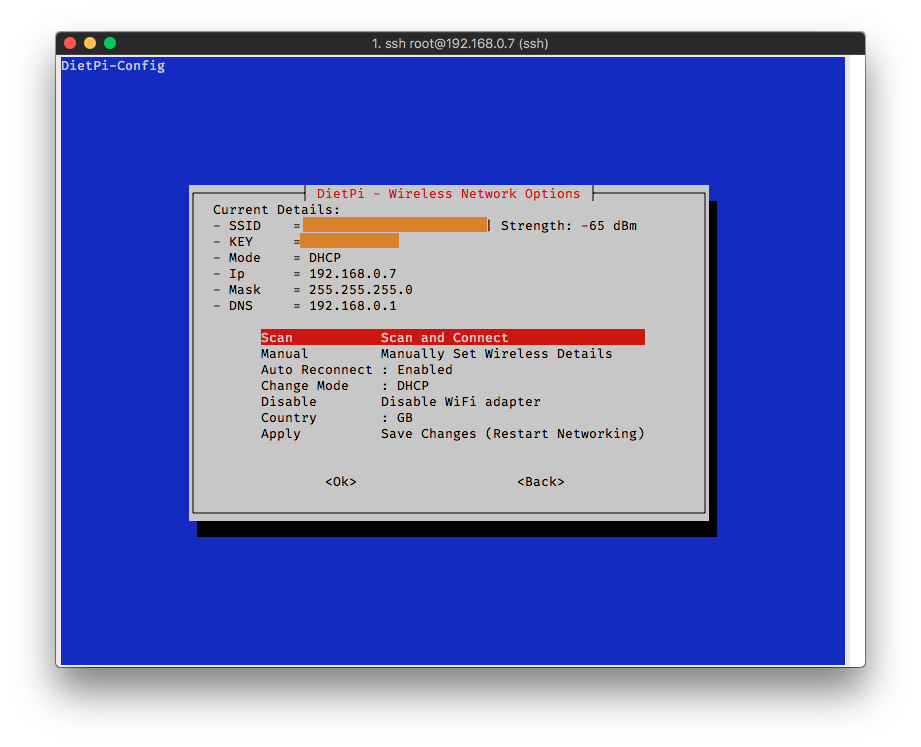Image resolution: width=921 pixels, height=747 pixels.
Task: Select the Scan and Connect menu entry
Action: [x=452, y=337]
